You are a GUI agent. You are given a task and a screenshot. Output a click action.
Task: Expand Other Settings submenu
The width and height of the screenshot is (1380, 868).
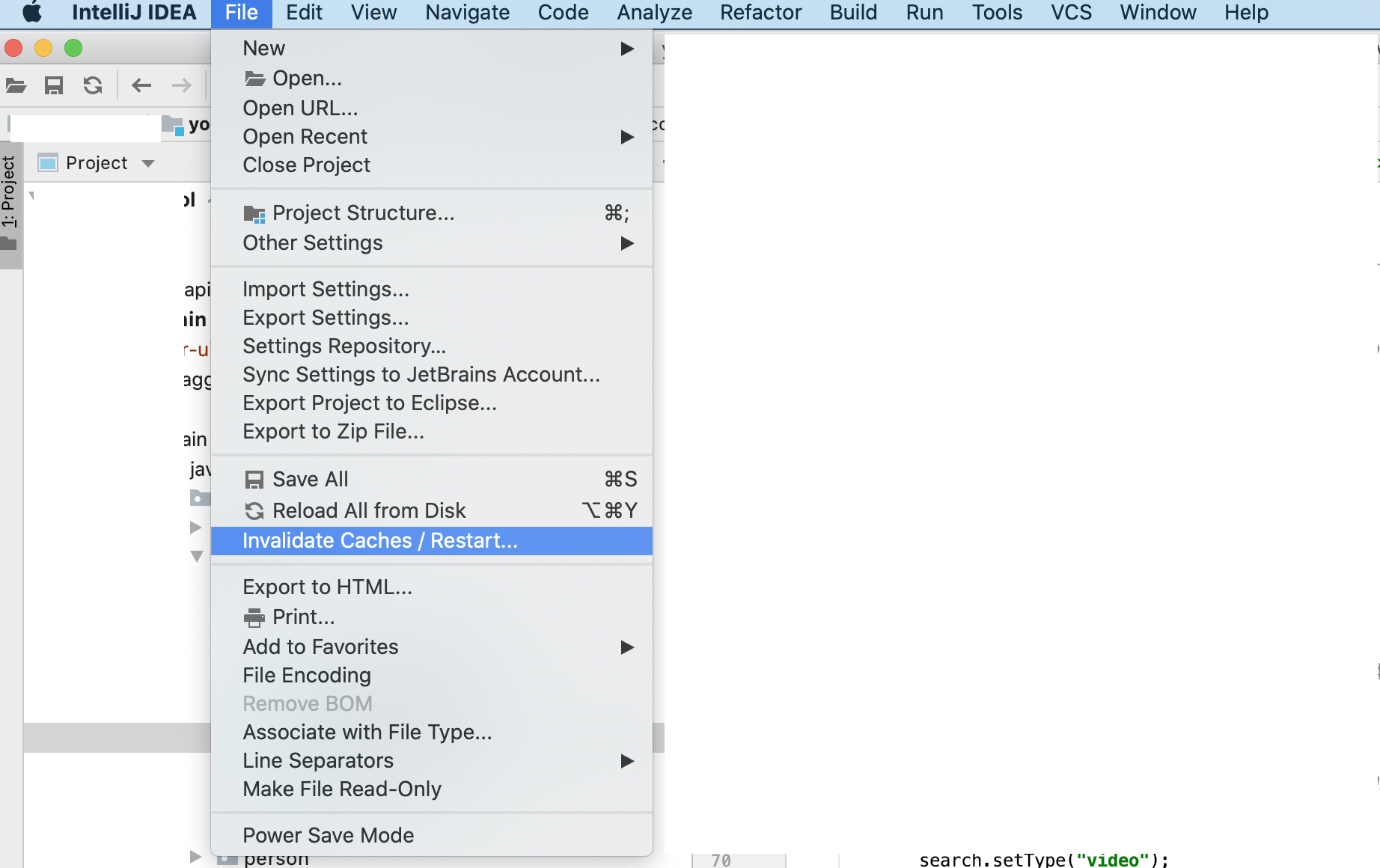pyautogui.click(x=432, y=243)
